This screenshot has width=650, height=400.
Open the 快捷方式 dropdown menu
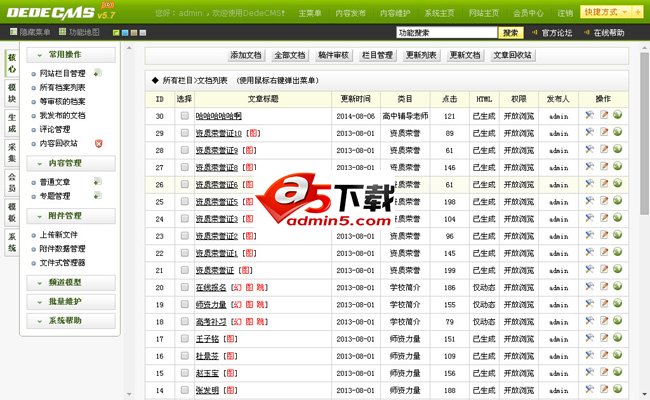click(606, 12)
